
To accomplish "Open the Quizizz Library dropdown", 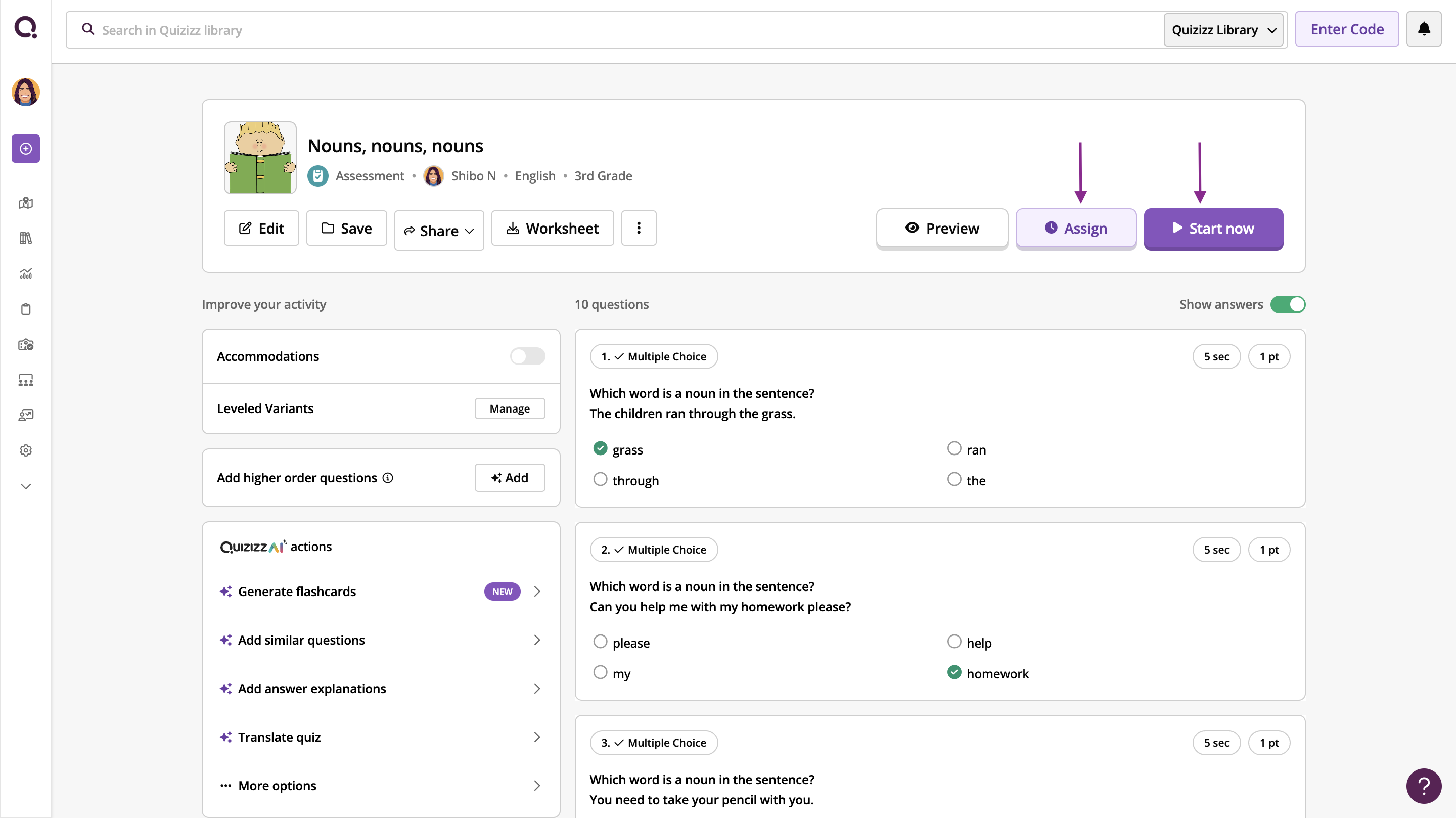I will [x=1223, y=30].
